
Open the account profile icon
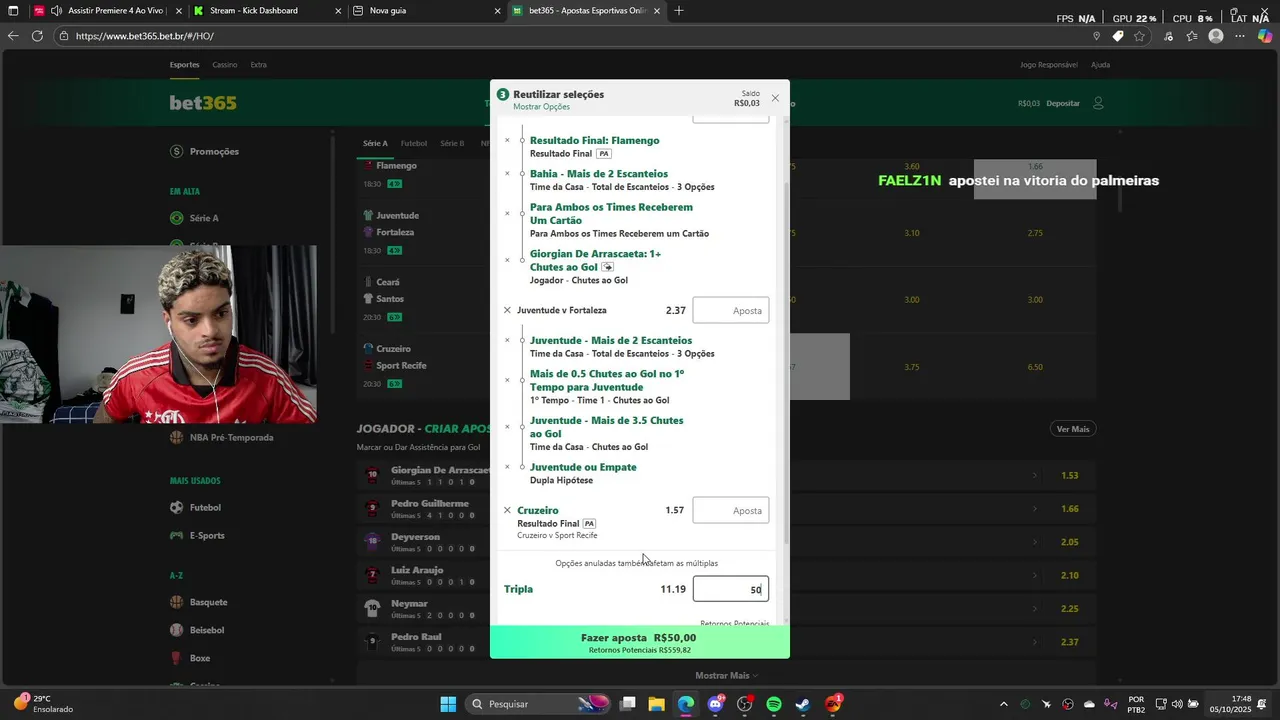click(x=1098, y=103)
